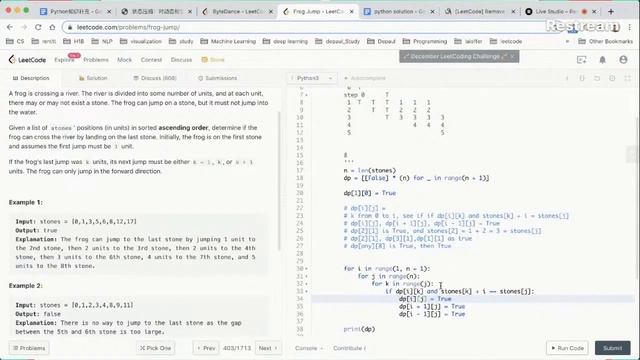Click the address bar URL

128,27
